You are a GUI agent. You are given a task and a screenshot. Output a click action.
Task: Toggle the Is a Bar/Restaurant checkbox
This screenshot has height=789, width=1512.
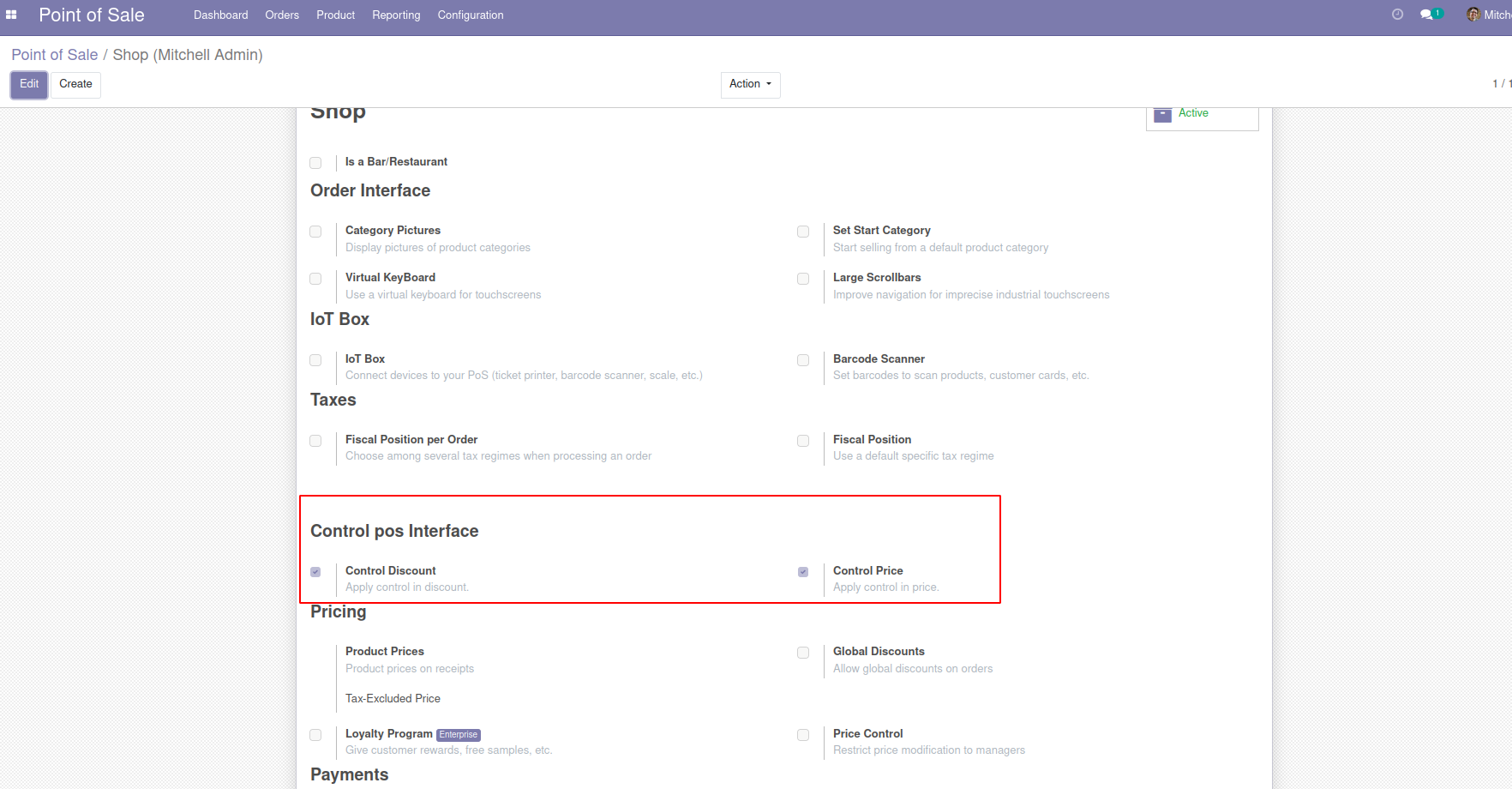tap(315, 163)
